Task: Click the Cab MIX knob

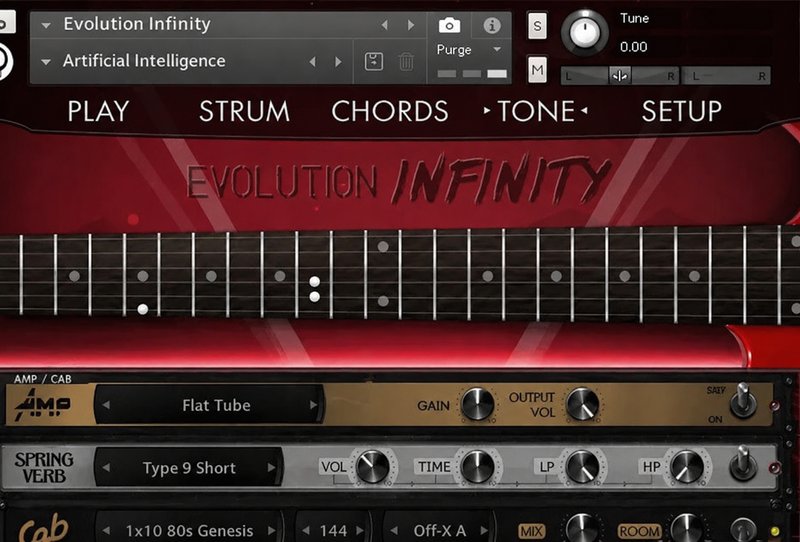Action: tap(582, 529)
